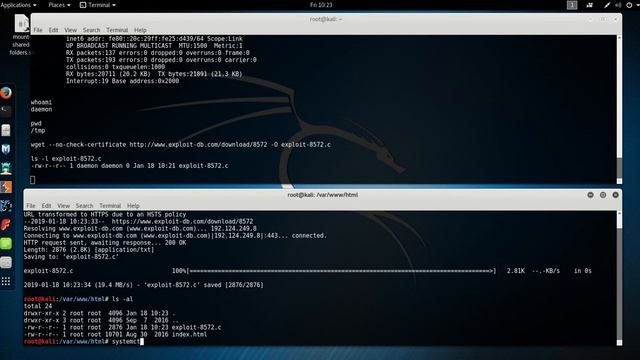Open the Maltego dock icon
The width and height of the screenshot is (640, 360).
6,206
